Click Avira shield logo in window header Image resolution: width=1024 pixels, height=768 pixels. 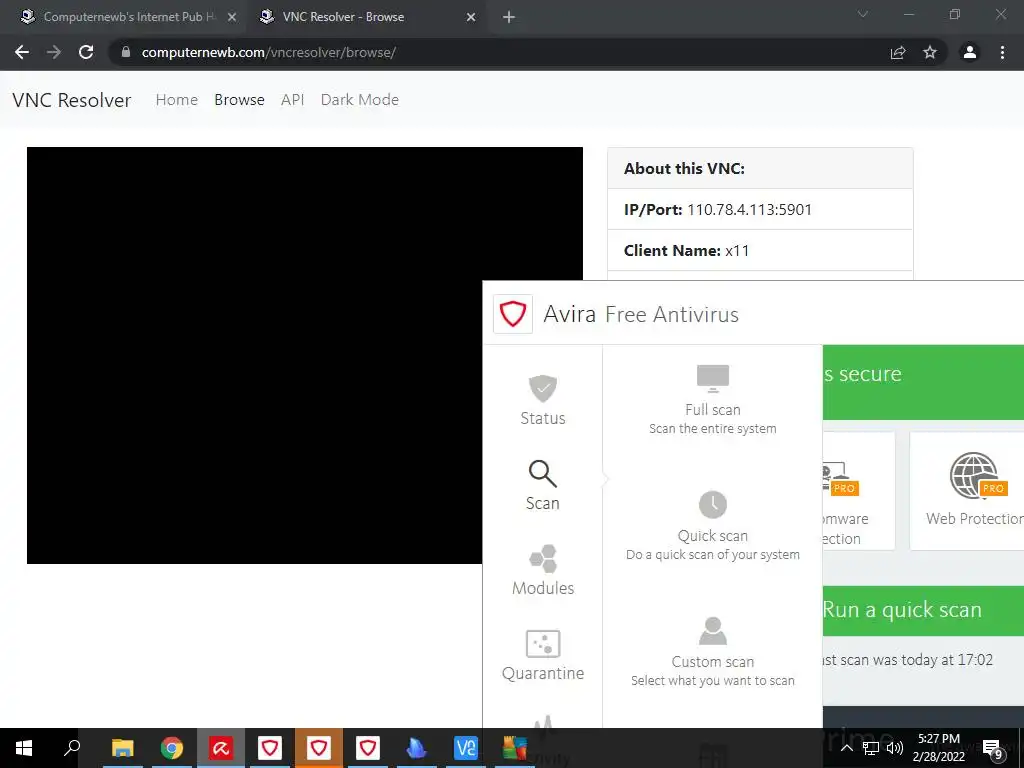513,314
